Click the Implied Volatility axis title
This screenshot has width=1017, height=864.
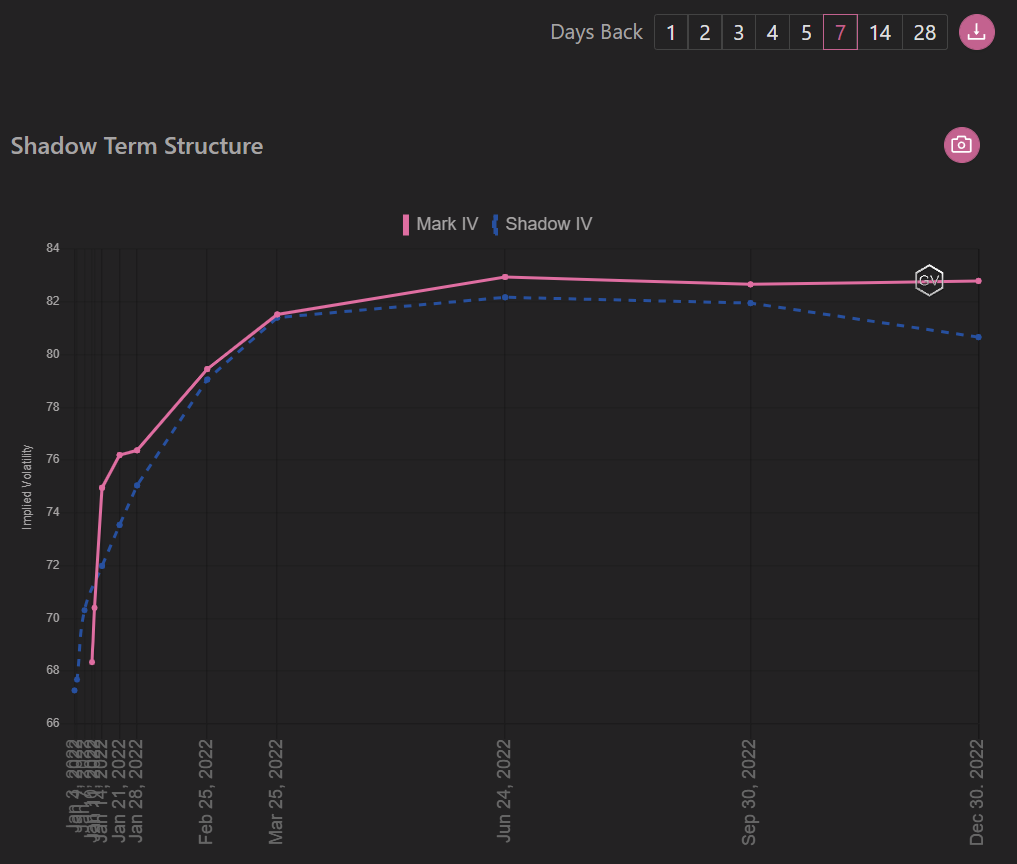[27, 487]
